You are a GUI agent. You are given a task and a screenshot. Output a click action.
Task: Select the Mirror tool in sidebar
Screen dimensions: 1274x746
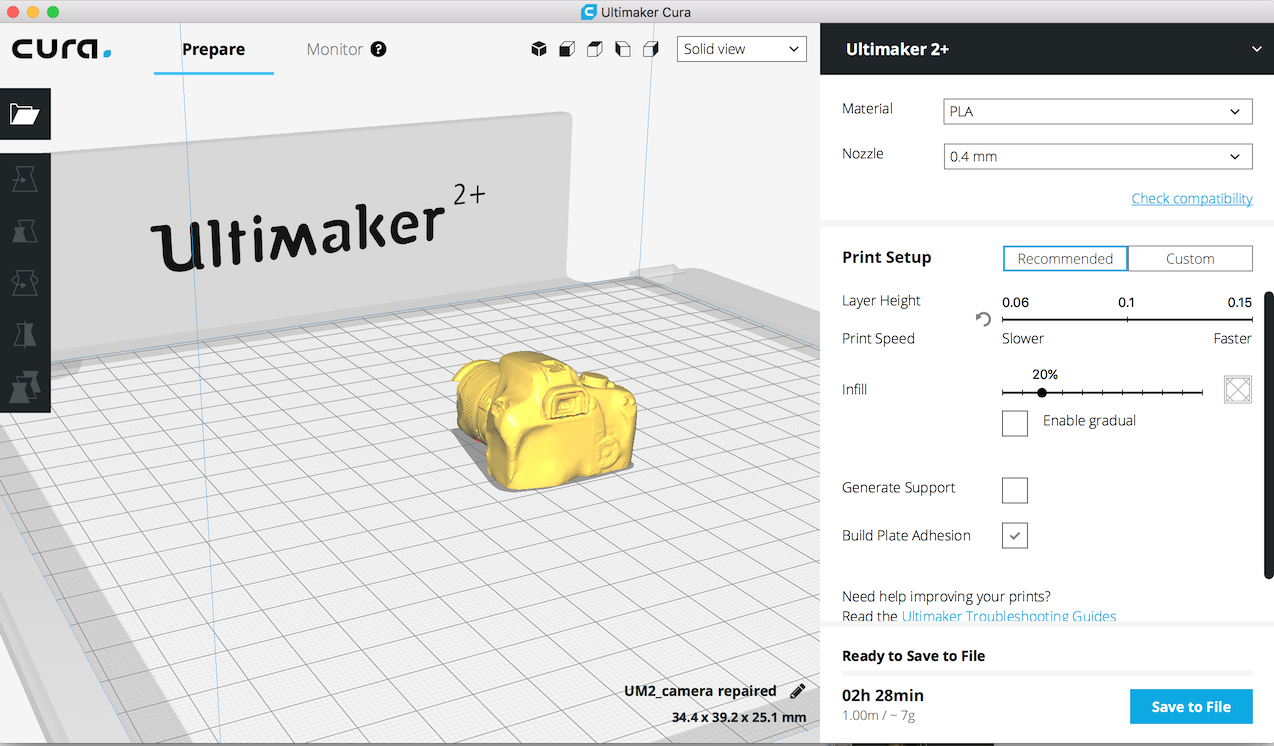pyautogui.click(x=25, y=335)
